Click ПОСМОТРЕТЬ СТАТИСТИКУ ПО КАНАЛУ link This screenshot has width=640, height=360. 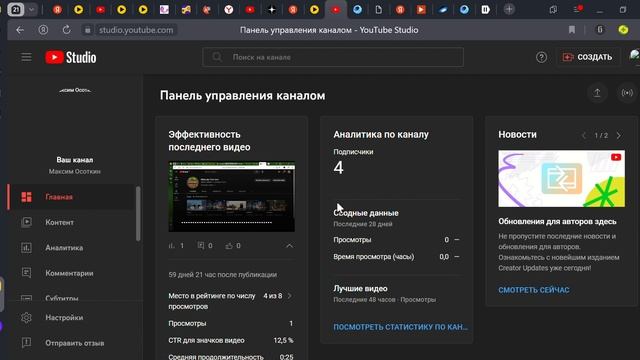point(400,327)
